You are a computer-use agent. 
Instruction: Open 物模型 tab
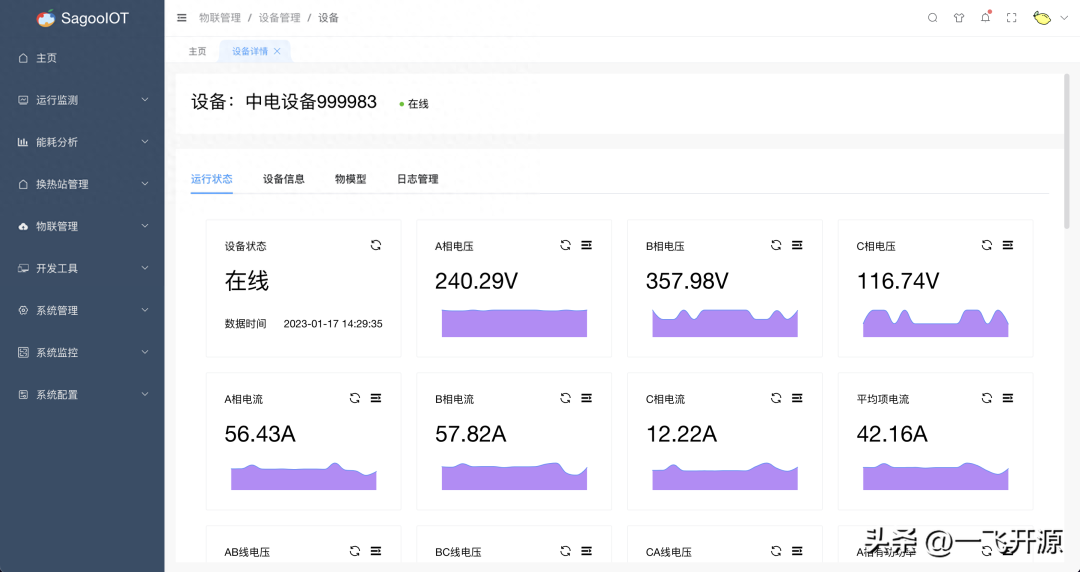351,179
